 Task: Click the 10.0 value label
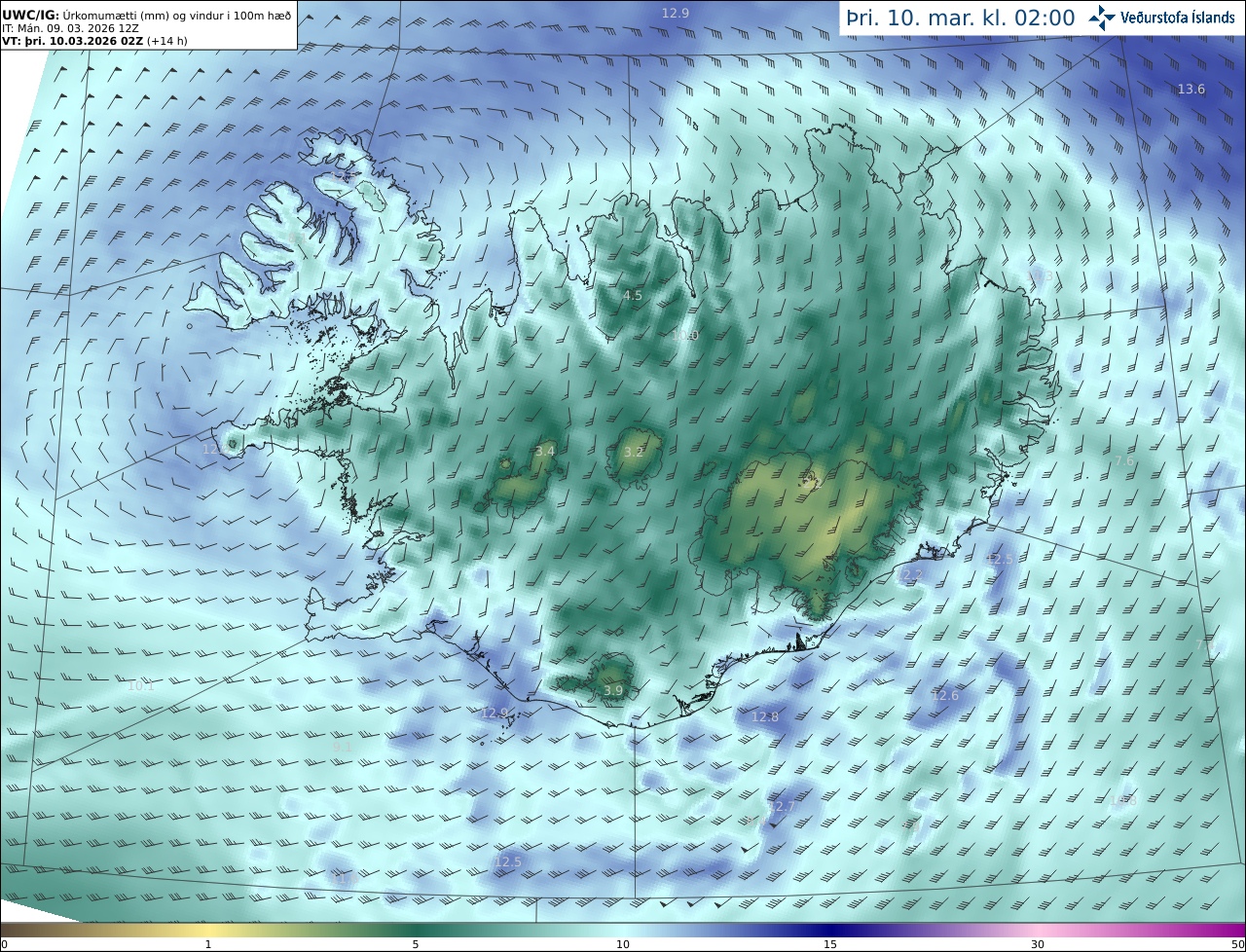685,335
